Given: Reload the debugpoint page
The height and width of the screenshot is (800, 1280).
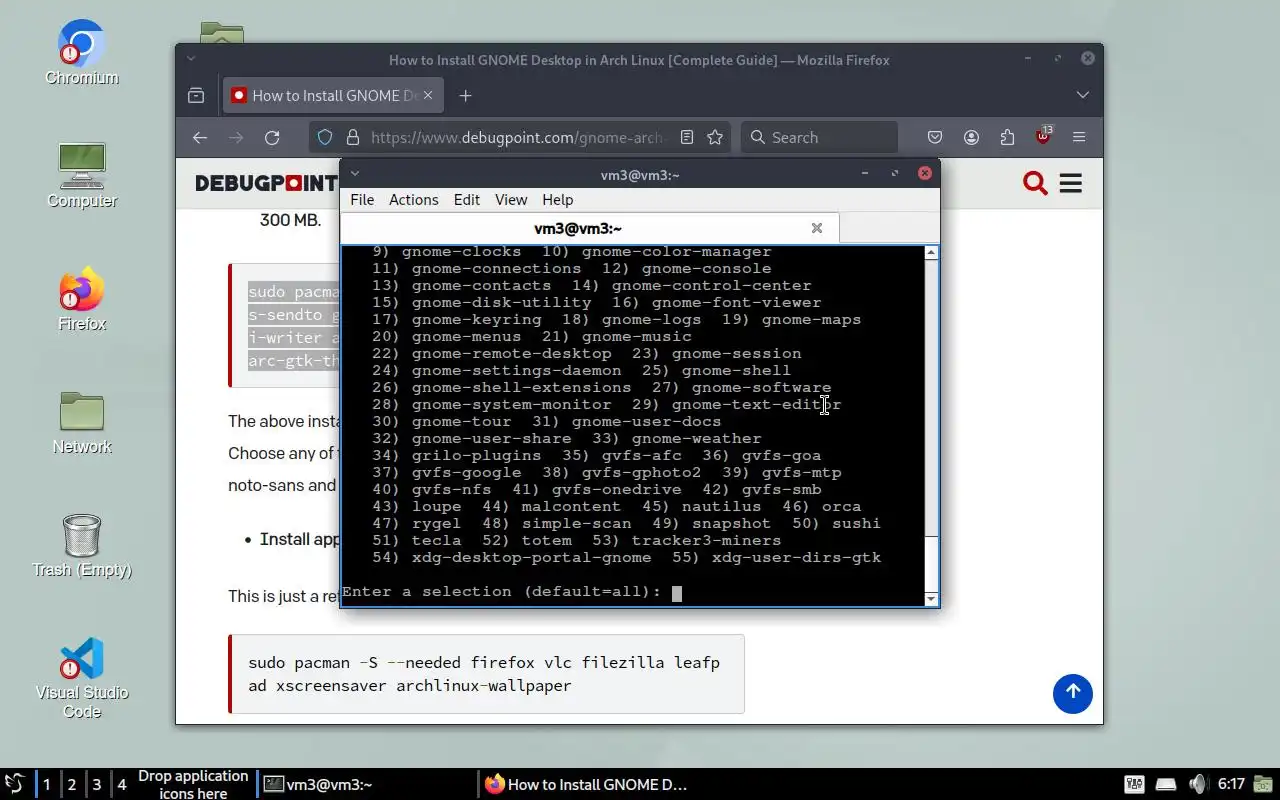Looking at the screenshot, I should coord(272,138).
